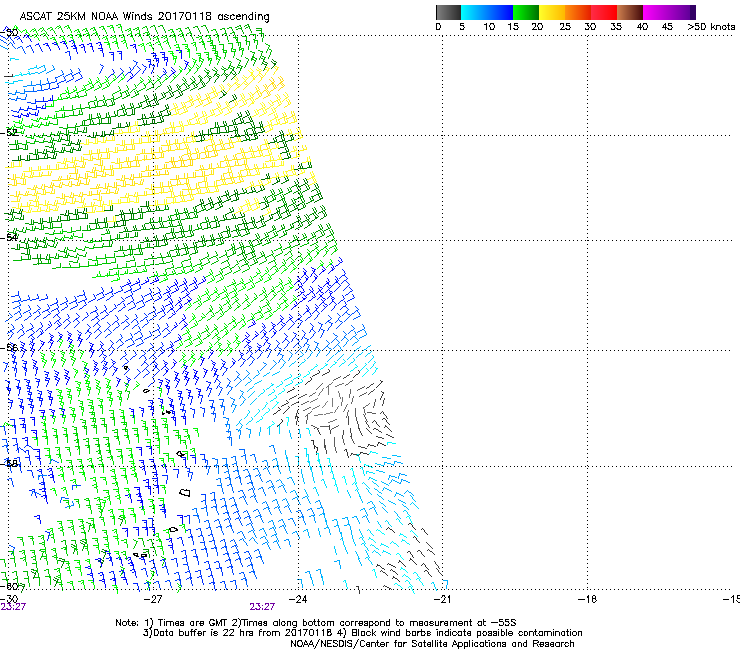Click the '-58' latitude axis label
740x650 pixels.
tap(9, 463)
